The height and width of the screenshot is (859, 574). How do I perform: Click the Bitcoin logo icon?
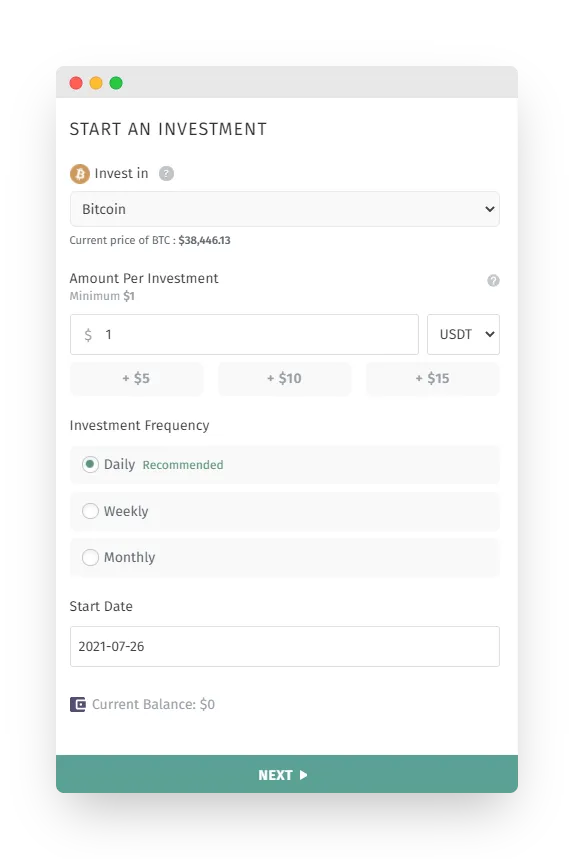coord(79,174)
